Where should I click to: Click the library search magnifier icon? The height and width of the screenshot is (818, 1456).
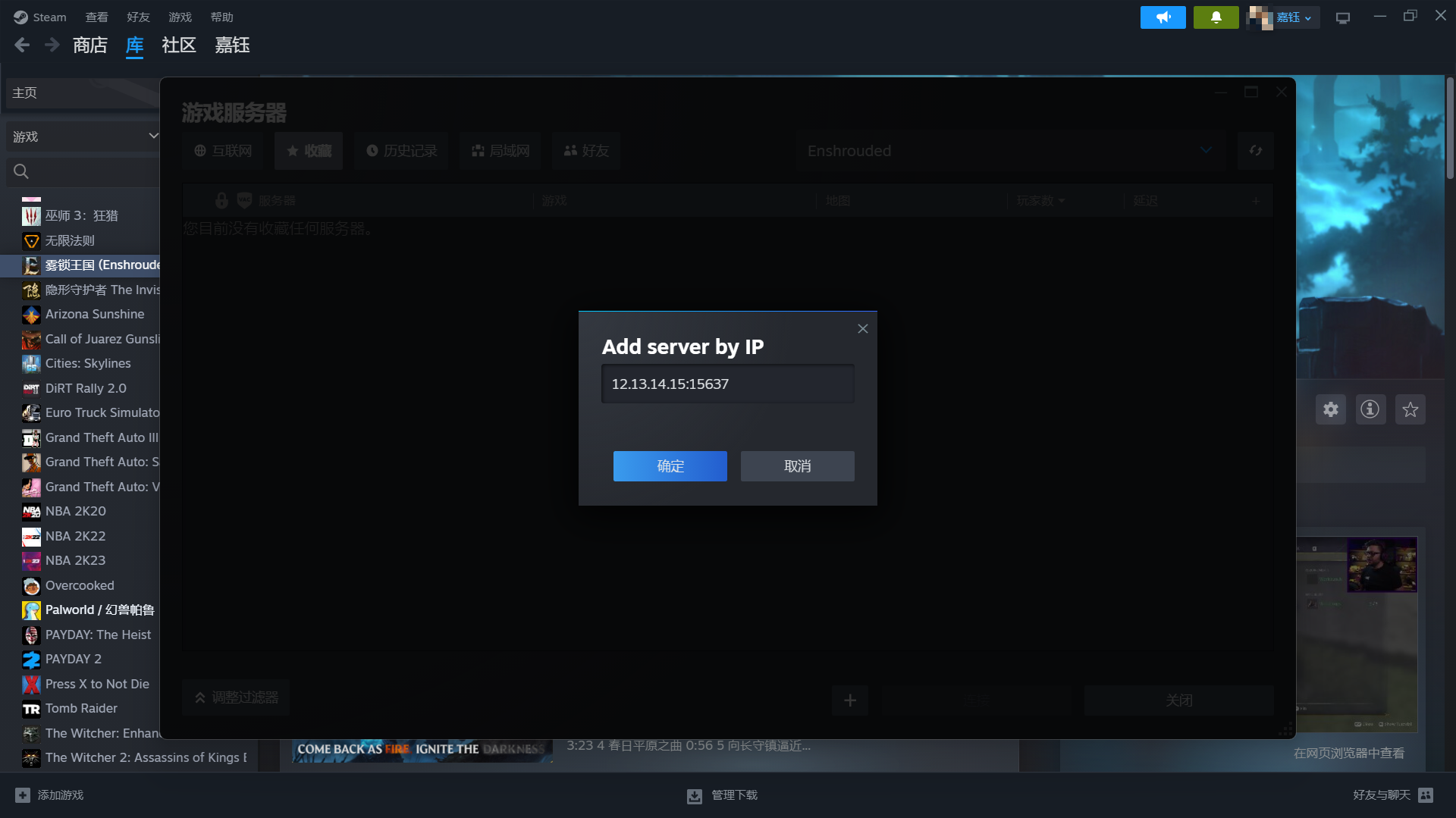(21, 172)
